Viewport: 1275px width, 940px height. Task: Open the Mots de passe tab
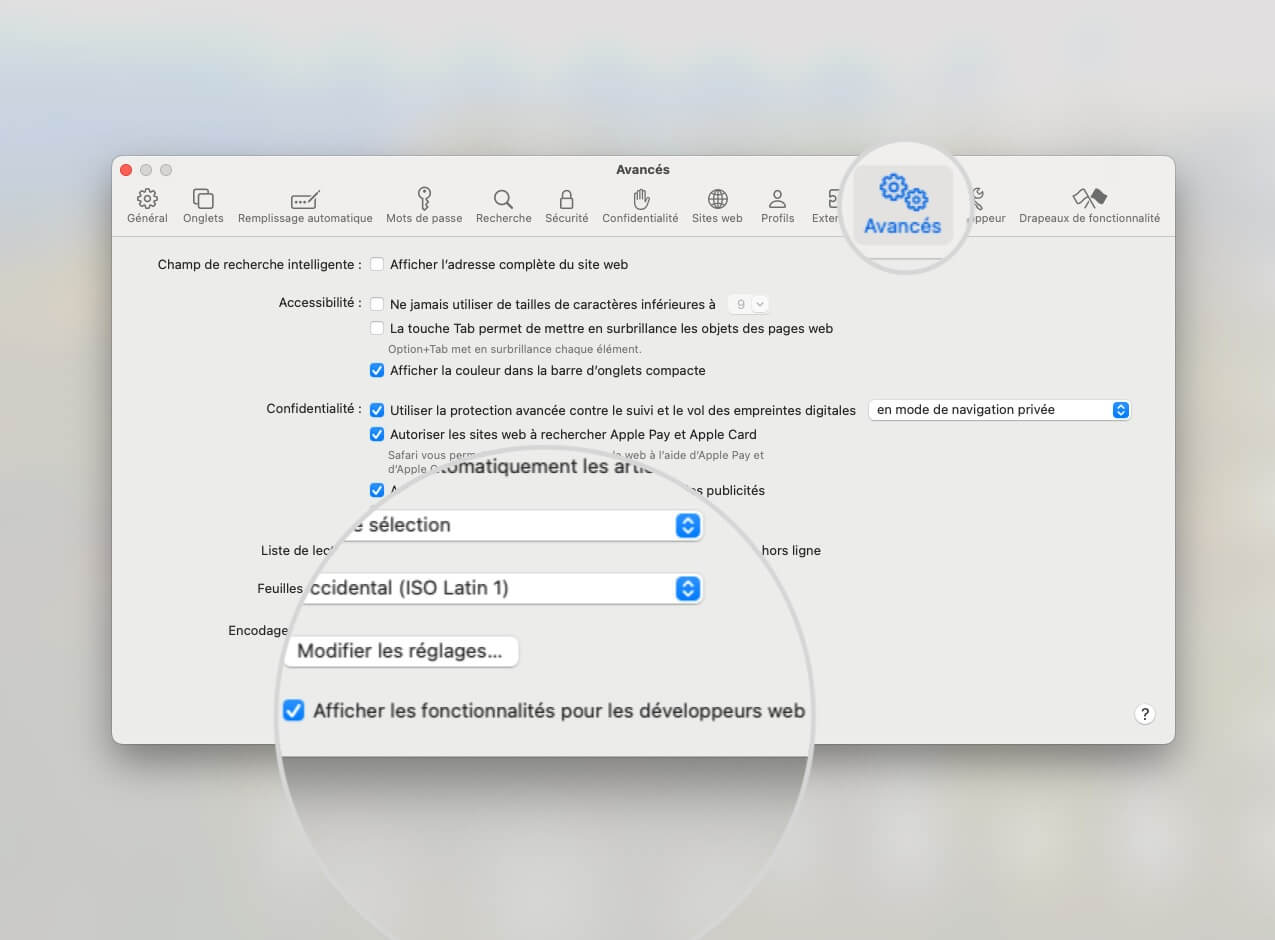click(x=424, y=206)
